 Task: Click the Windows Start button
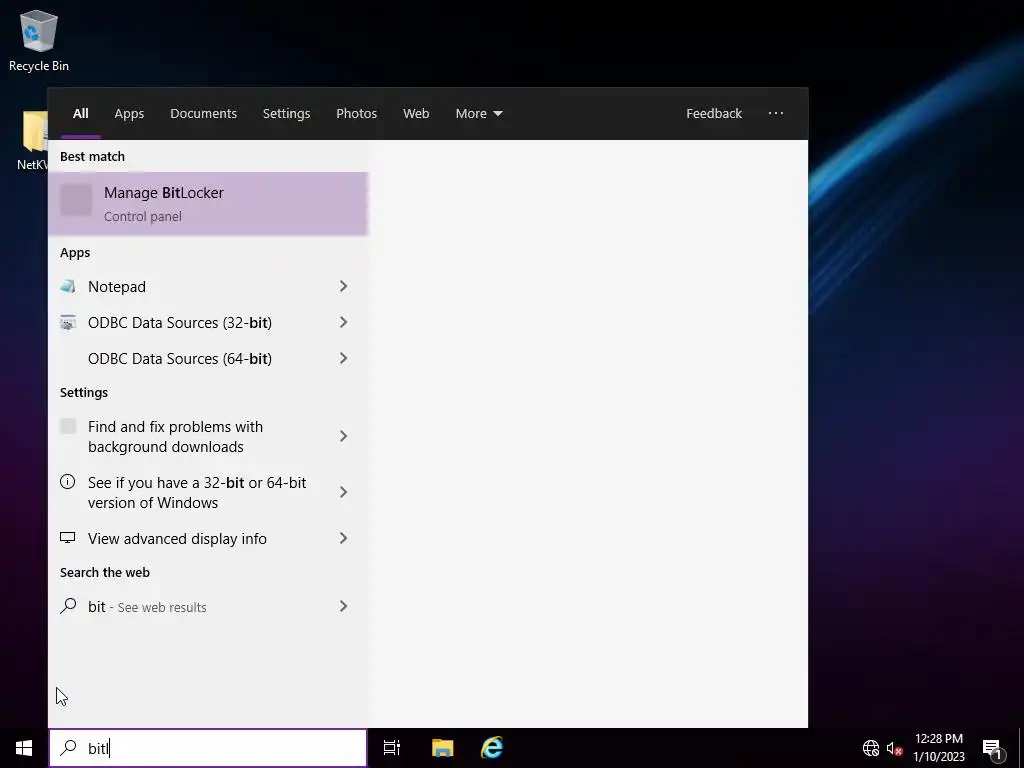pyautogui.click(x=24, y=748)
